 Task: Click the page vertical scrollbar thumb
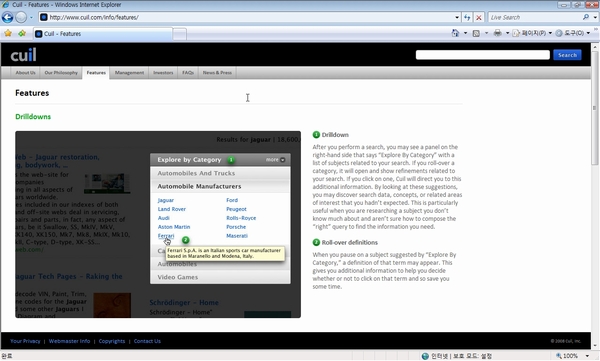595,108
